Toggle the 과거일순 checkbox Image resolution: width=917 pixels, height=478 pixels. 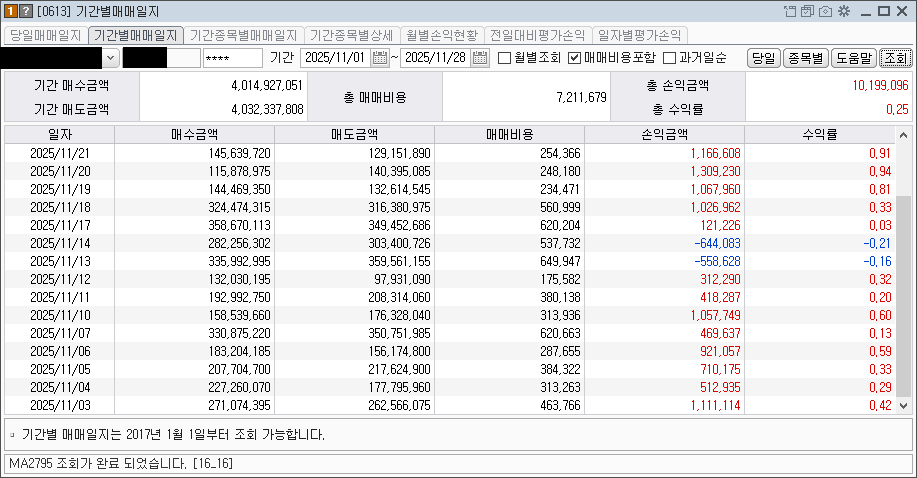pos(670,58)
